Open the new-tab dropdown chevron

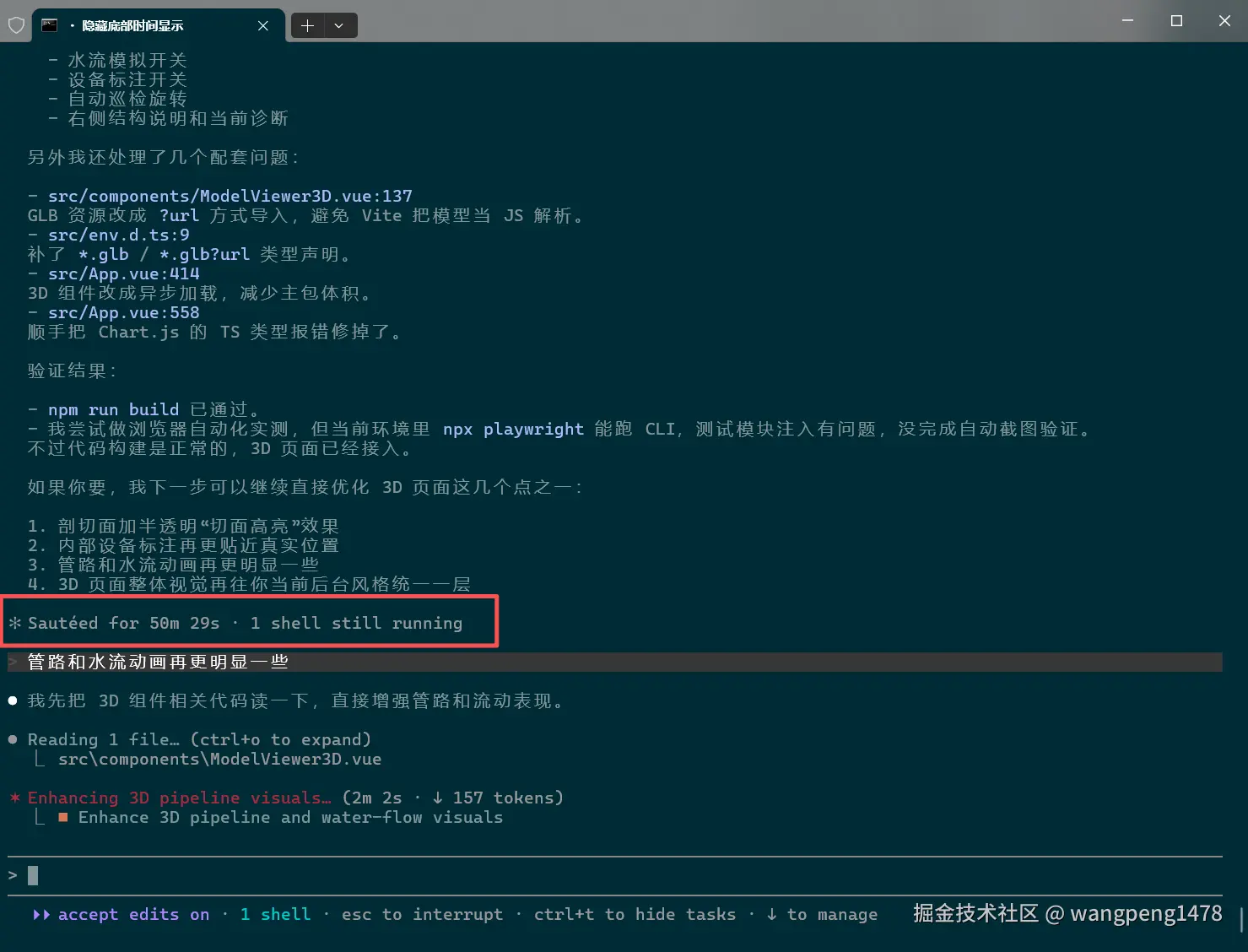(x=340, y=25)
